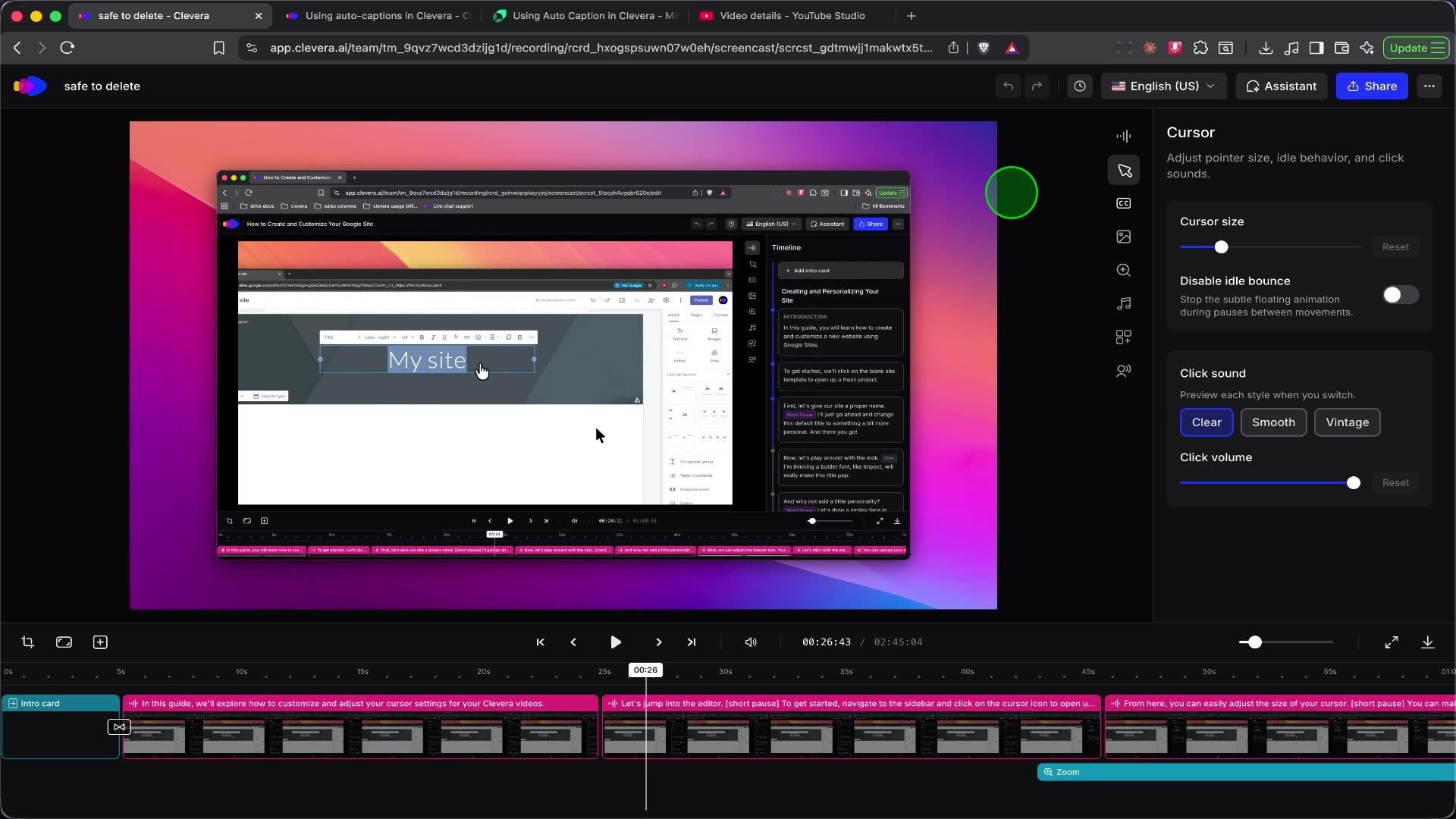Mute the preview volume speaker
This screenshot has width=1456, height=819.
[x=751, y=642]
